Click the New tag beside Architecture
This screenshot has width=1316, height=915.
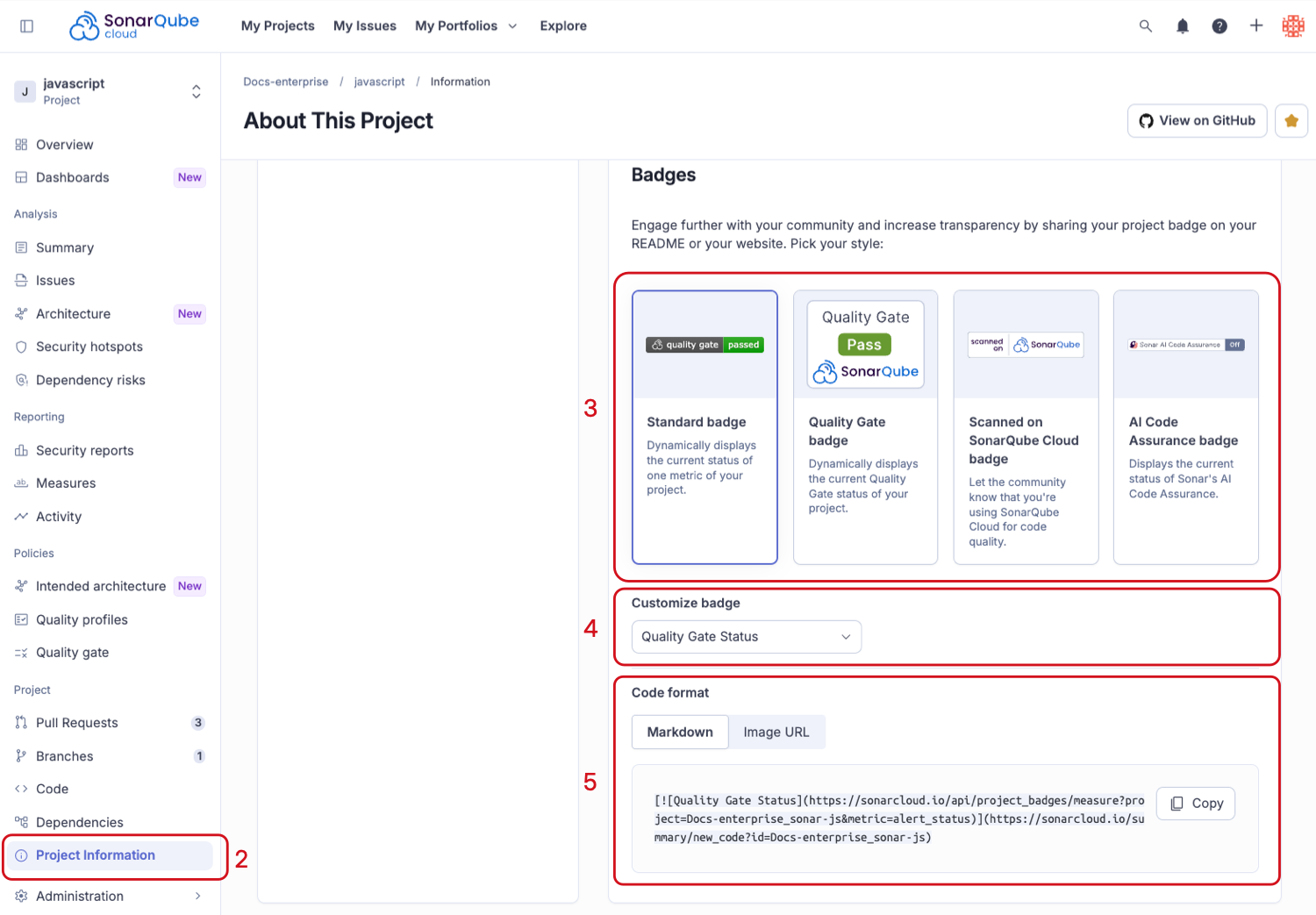coord(190,314)
